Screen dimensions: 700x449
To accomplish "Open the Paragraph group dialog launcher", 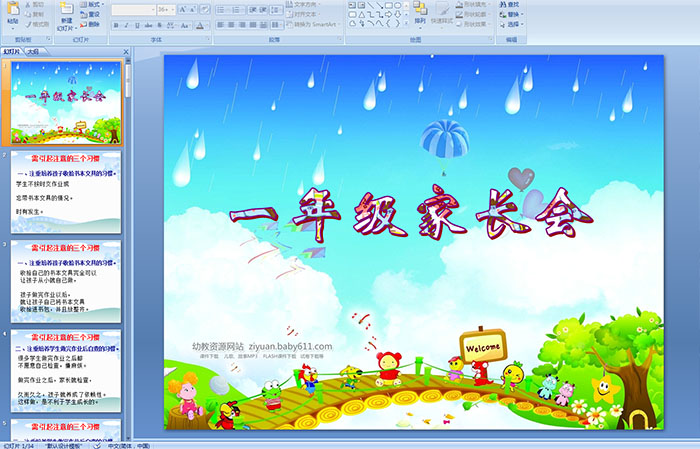I will tap(340, 39).
